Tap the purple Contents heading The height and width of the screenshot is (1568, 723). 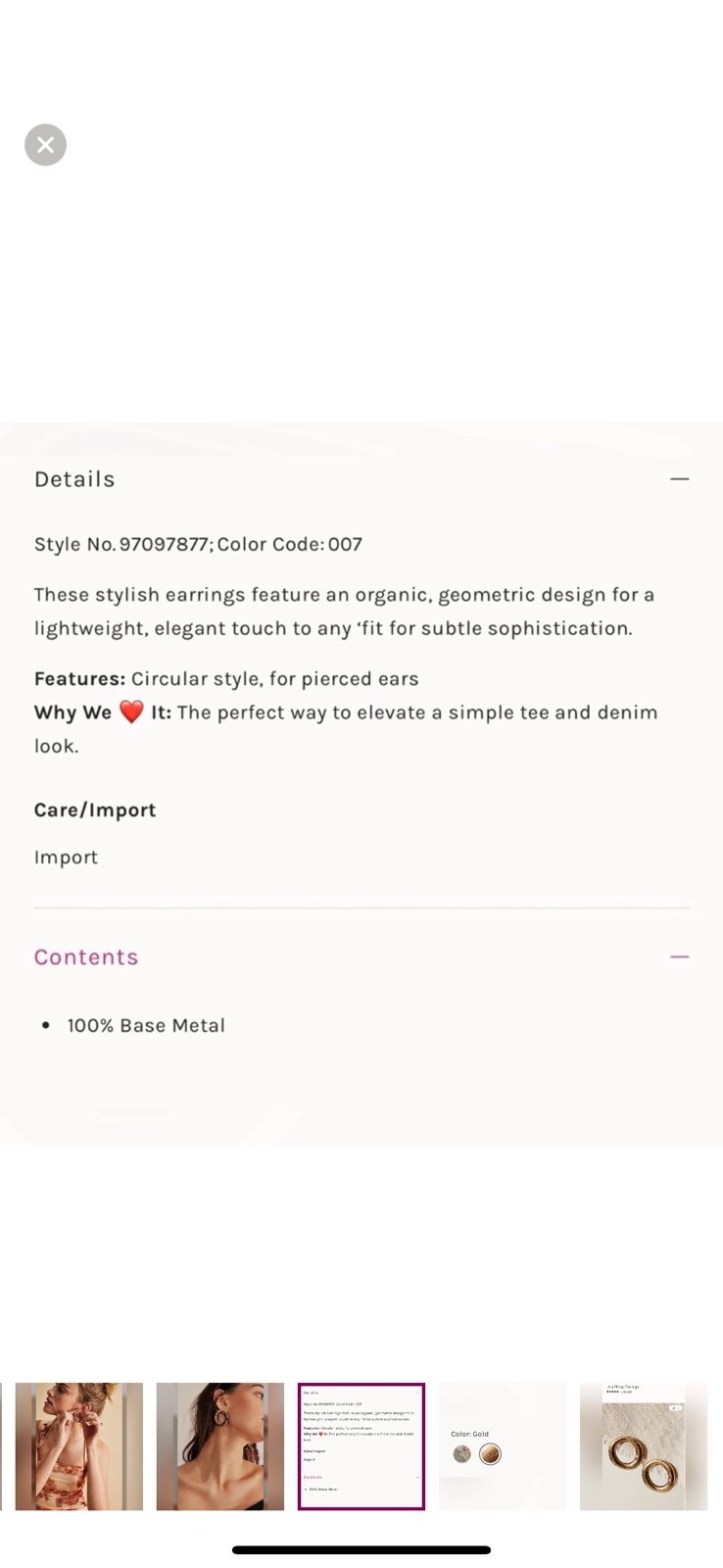tap(86, 956)
